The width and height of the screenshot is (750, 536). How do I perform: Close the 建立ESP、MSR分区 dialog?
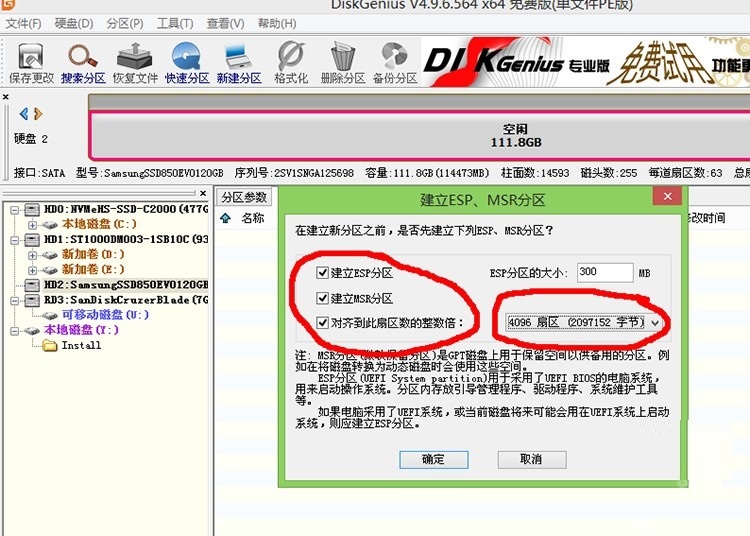[x=667, y=196]
